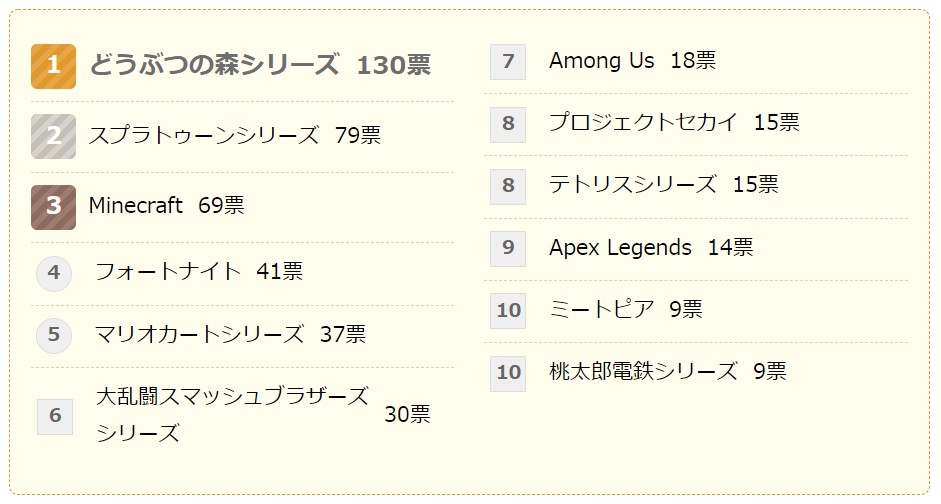The image size is (941, 504).
Task: Click the フォートナイト ranking entry
Action: click(168, 271)
